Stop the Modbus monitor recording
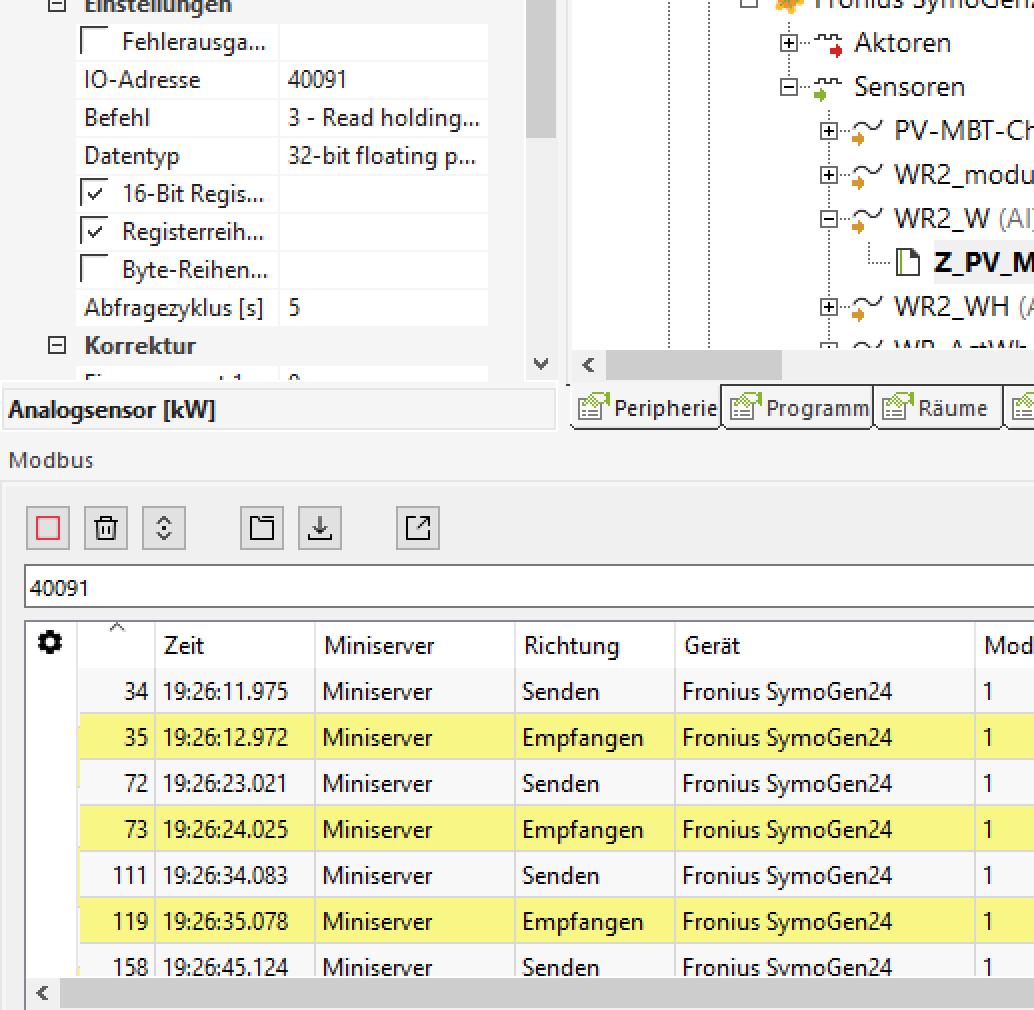Viewport: 1034px width, 1010px height. pyautogui.click(x=48, y=528)
